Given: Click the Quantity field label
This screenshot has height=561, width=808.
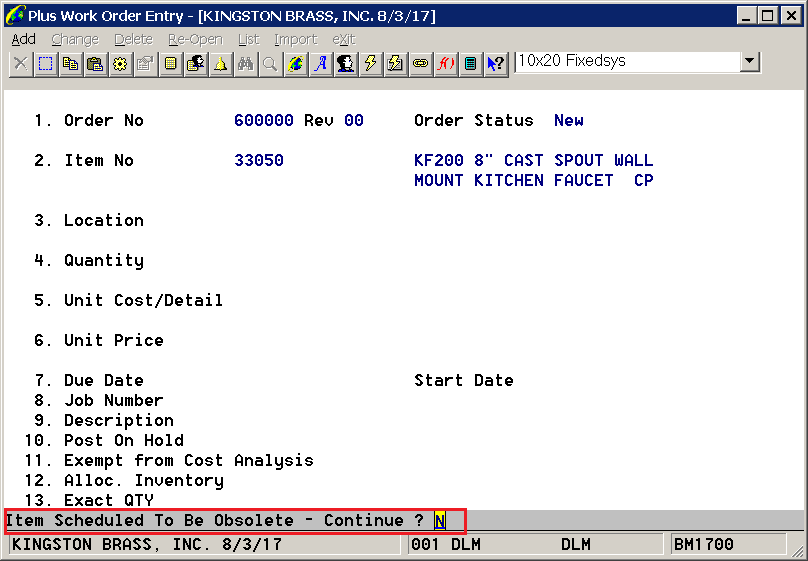Looking at the screenshot, I should click(x=104, y=261).
